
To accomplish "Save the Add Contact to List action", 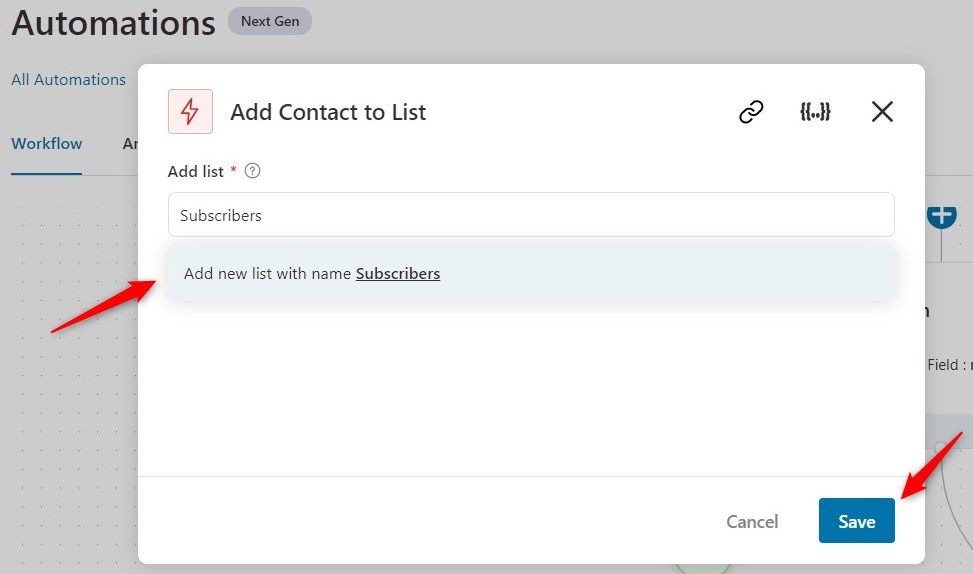I will (856, 521).
